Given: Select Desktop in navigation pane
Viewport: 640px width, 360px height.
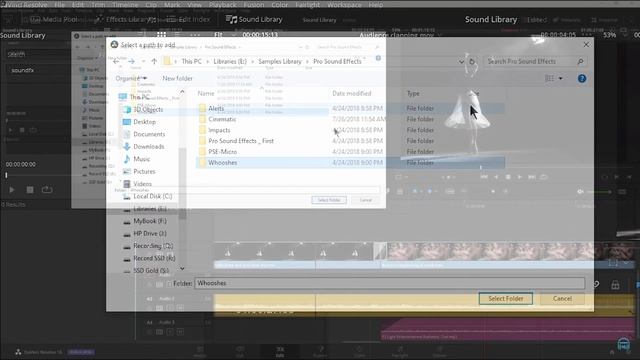Looking at the screenshot, I should tap(144, 122).
